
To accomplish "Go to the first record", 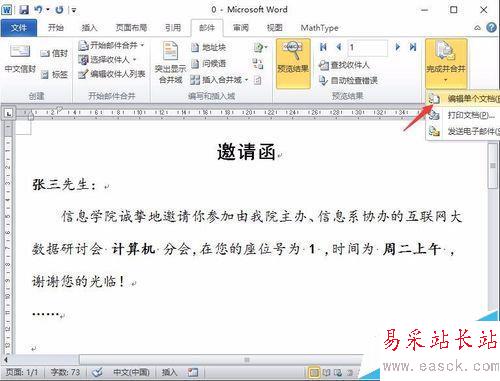I will (x=323, y=47).
